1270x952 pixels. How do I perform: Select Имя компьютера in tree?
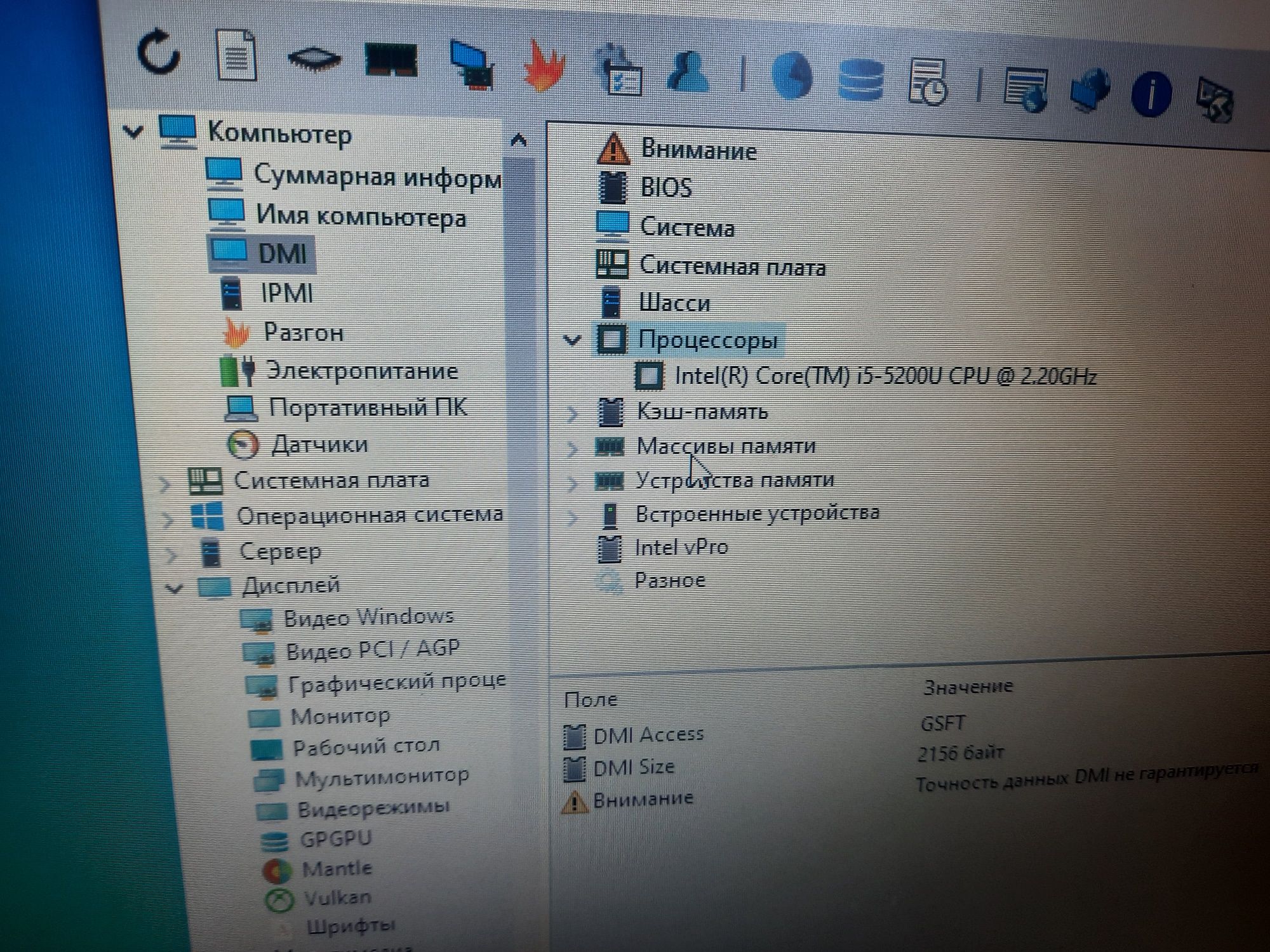tap(337, 216)
